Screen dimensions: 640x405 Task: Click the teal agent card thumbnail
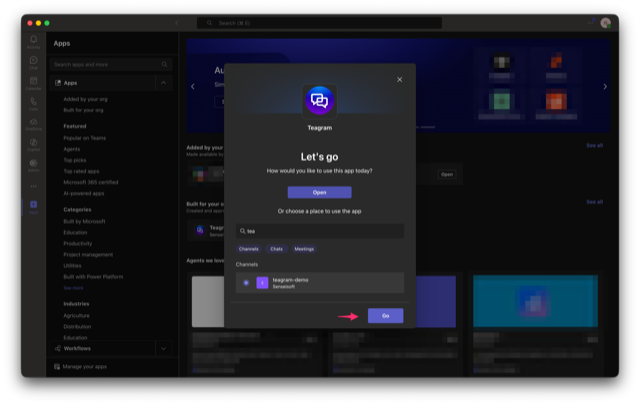535,301
